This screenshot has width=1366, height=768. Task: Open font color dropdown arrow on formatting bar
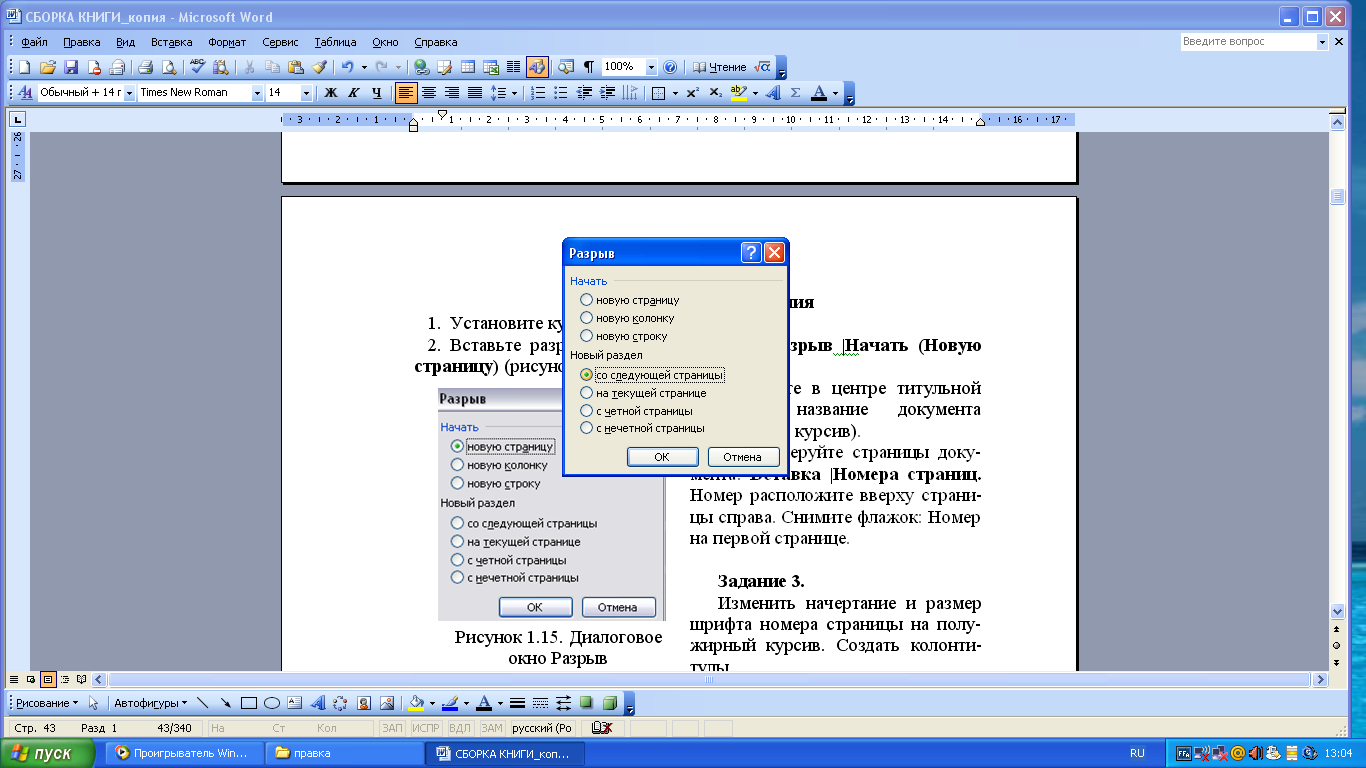pyautogui.click(x=836, y=93)
